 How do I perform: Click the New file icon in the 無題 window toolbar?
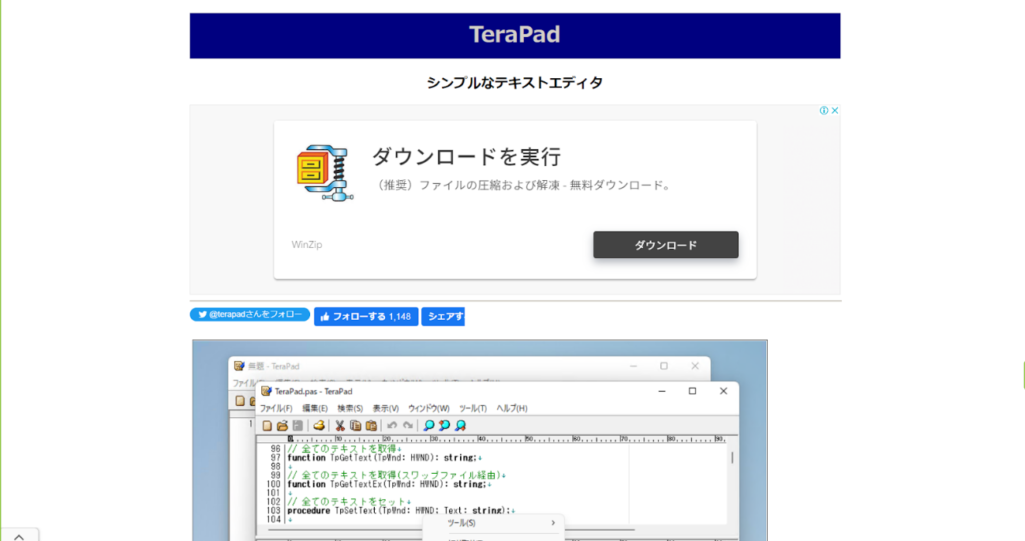pyautogui.click(x=240, y=401)
